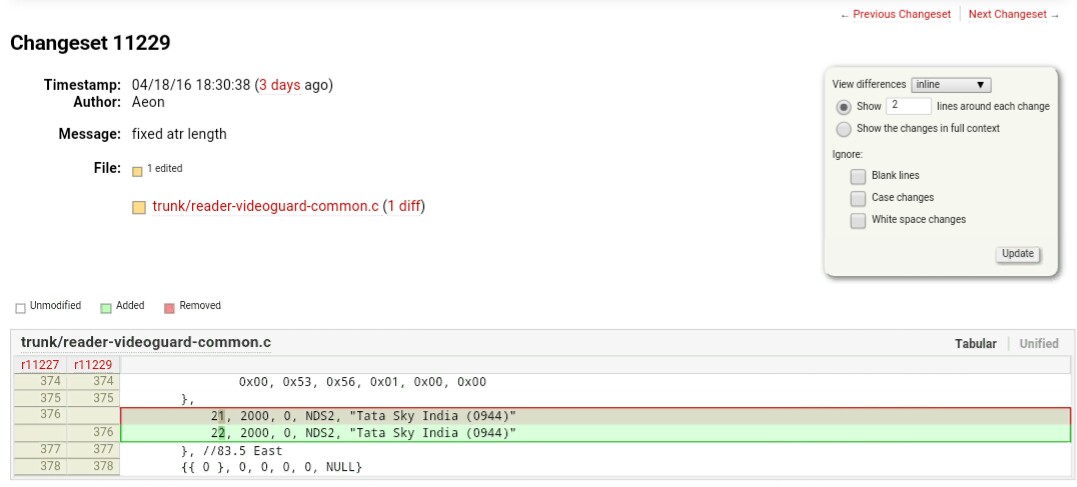Screen dimensions: 1077x487
Task: Enable the Blank lines ignore checkbox
Action: point(858,176)
